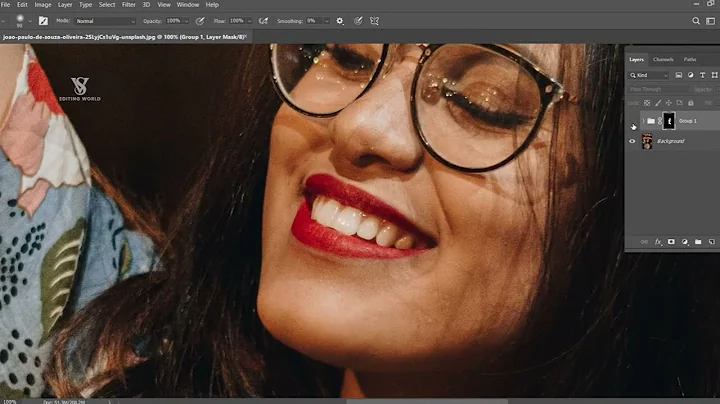Click the brush size preview thumbnail
The width and height of the screenshot is (720, 404).
tap(20, 20)
